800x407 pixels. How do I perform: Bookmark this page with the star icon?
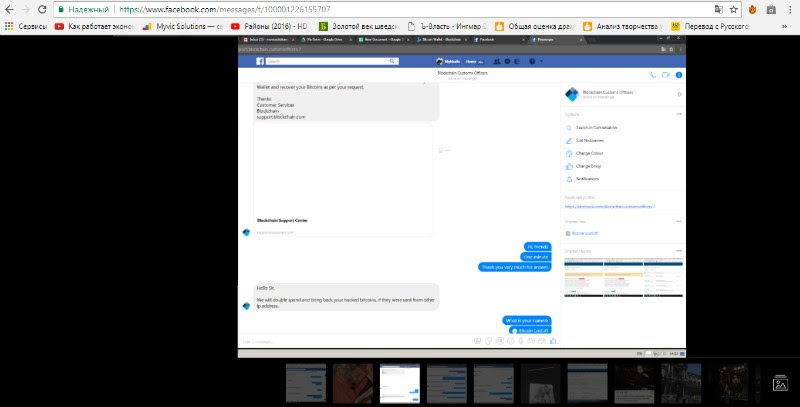(x=734, y=9)
